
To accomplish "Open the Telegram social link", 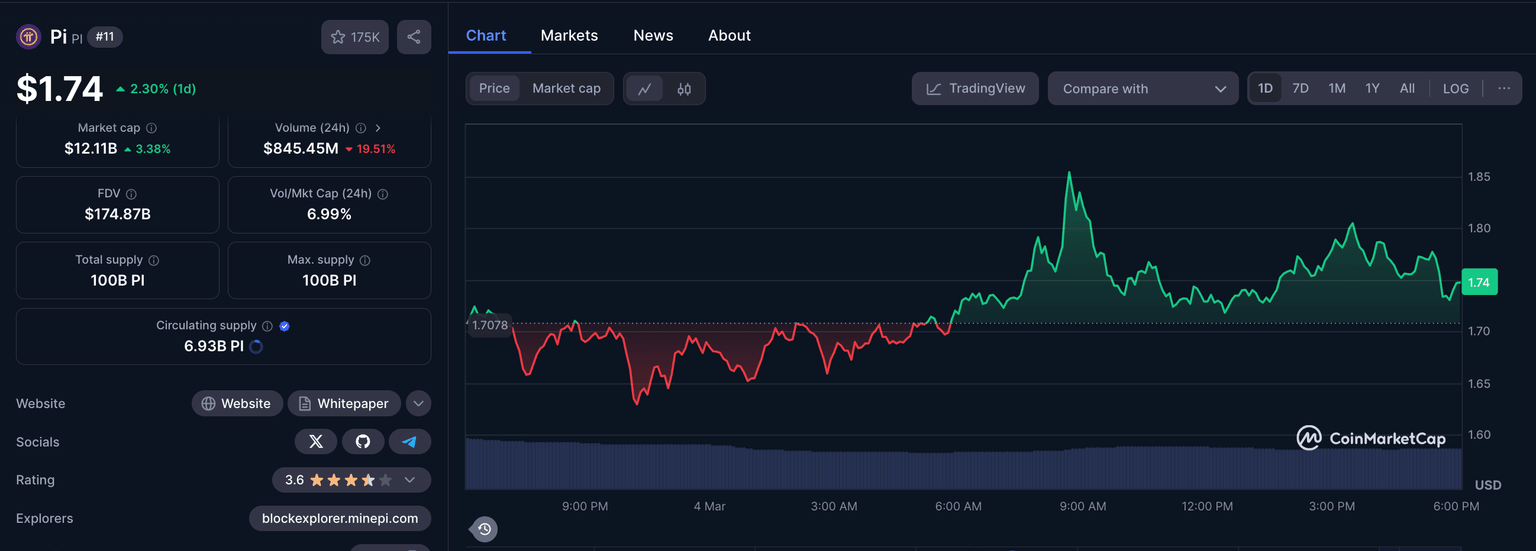I will point(409,442).
